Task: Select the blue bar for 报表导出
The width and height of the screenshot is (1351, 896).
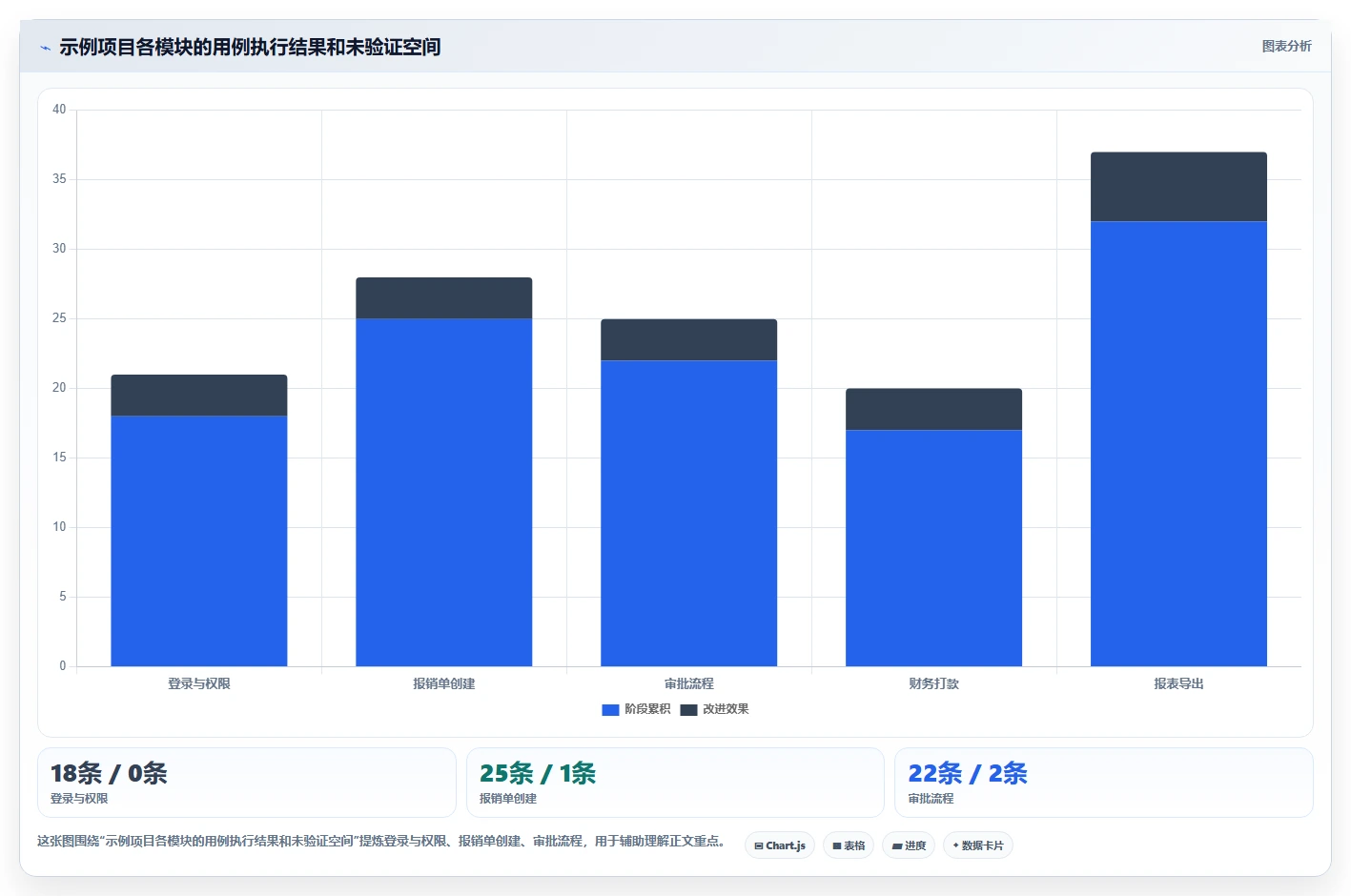Action: pyautogui.click(x=1179, y=443)
